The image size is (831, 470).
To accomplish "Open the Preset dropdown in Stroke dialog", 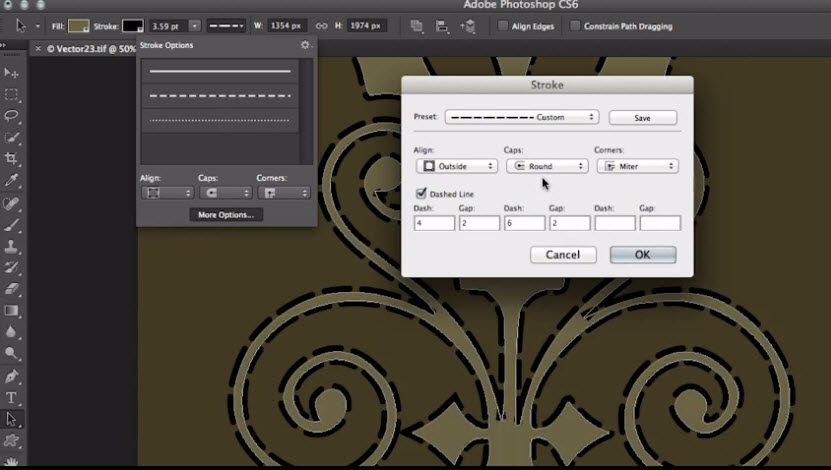I will 521,117.
